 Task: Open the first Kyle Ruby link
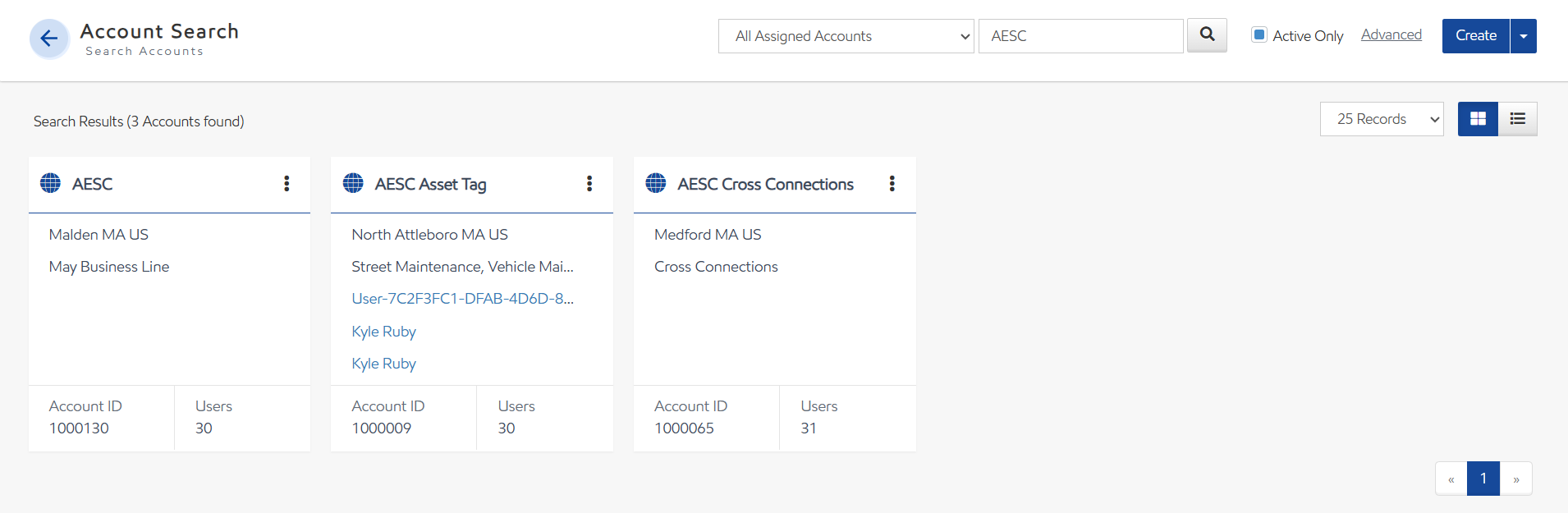point(383,332)
